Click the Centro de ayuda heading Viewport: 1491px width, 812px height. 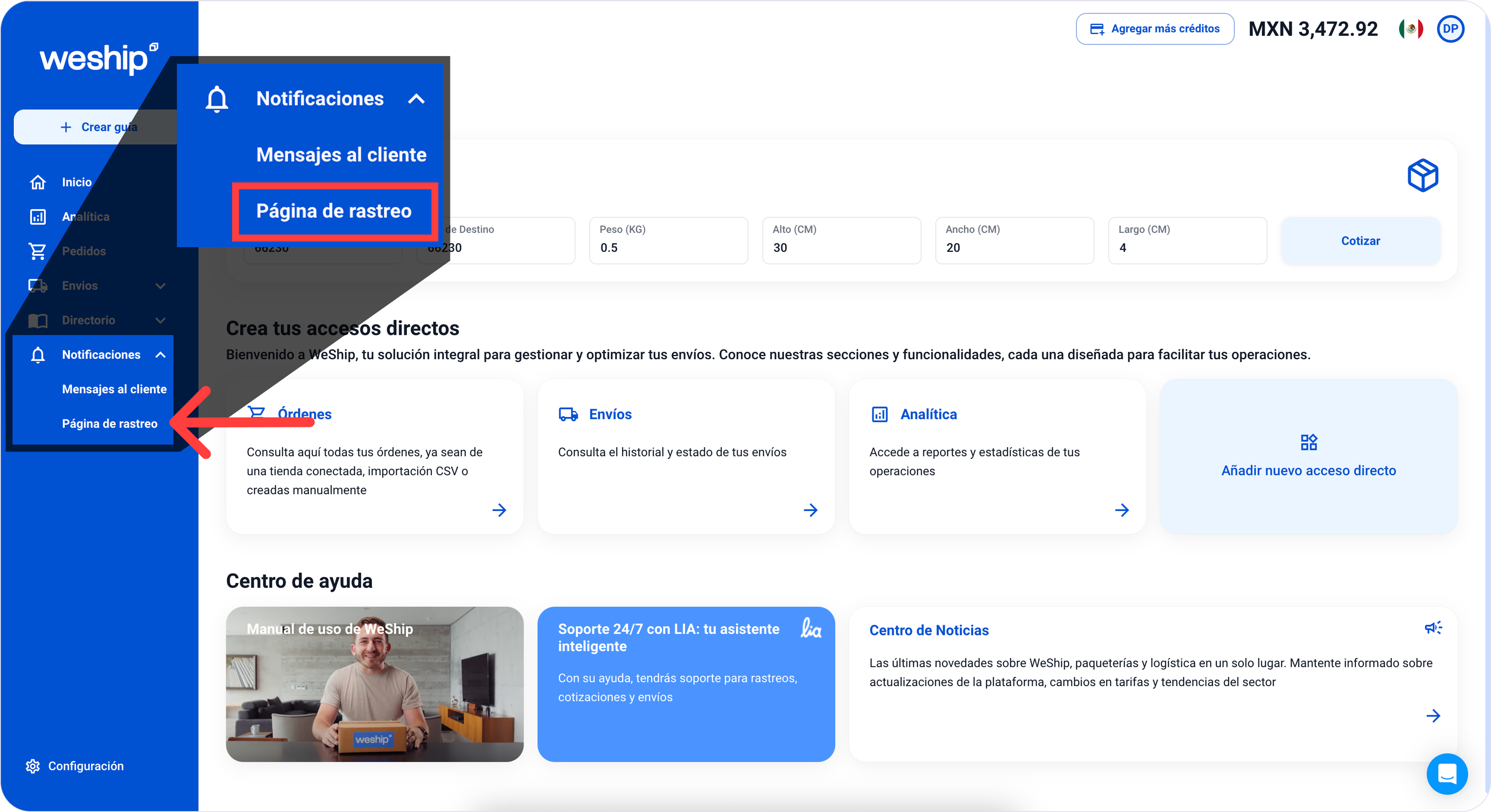coord(299,581)
